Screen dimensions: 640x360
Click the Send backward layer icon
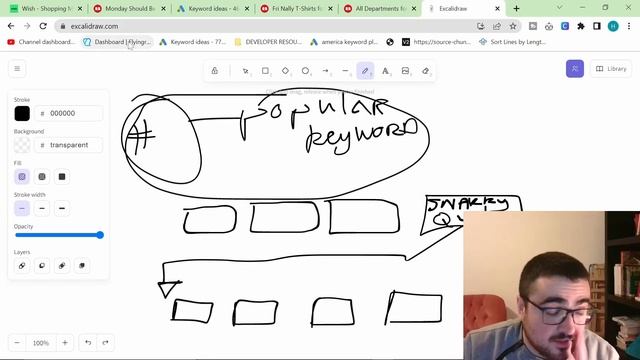42,266
